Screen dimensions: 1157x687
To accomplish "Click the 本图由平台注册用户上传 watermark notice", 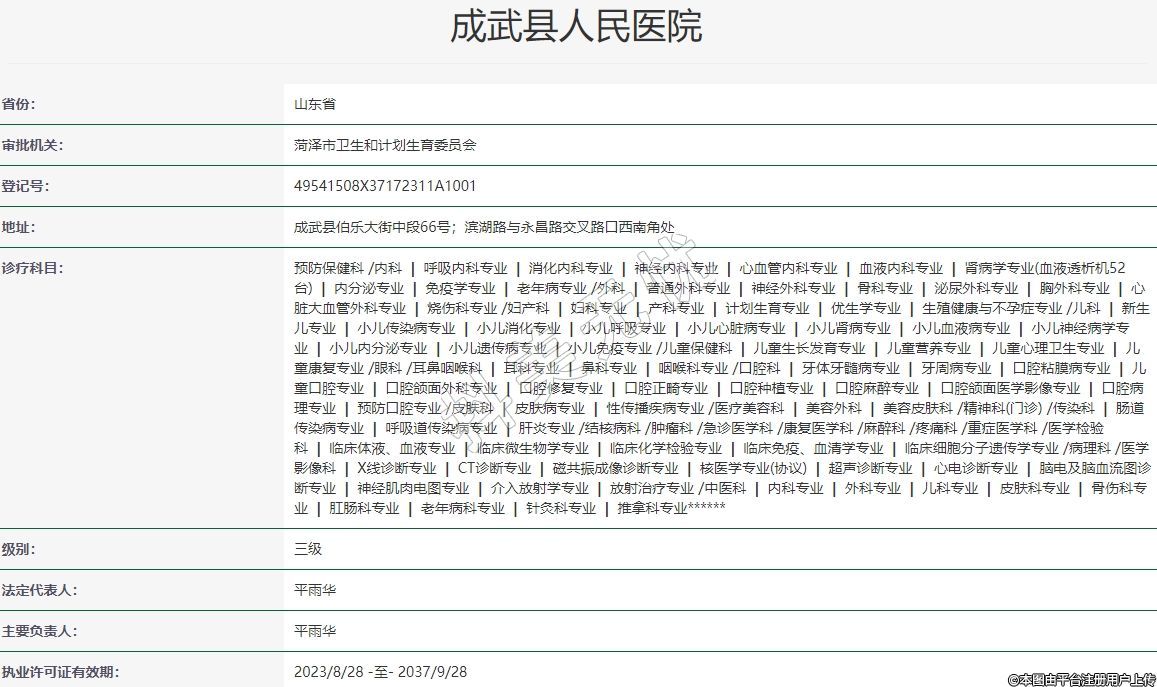I will tap(1080, 680).
